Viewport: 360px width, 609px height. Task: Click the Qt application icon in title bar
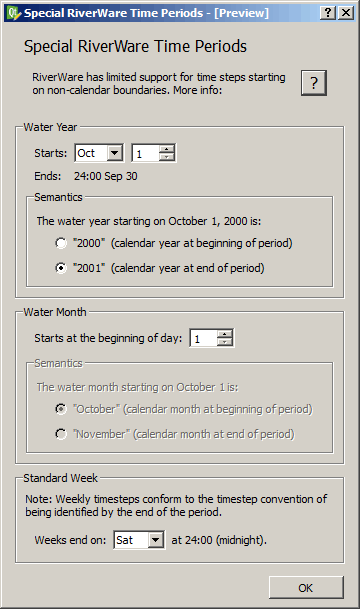(x=13, y=13)
